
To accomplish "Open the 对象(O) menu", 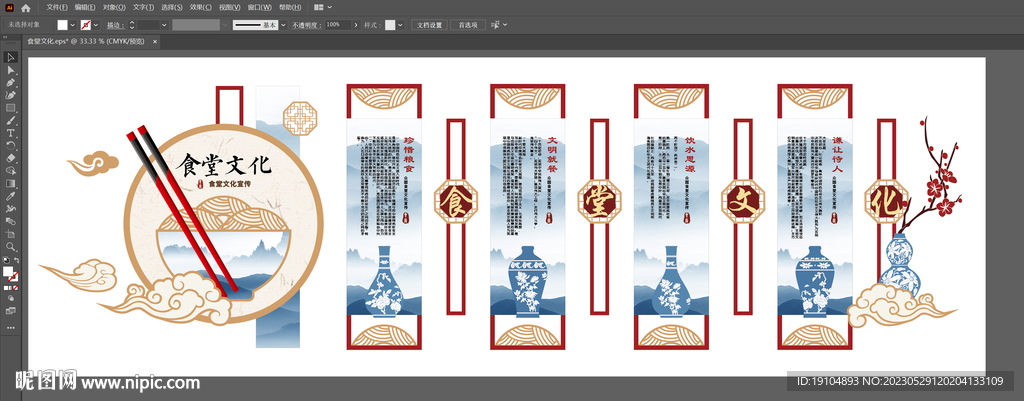I will pos(114,7).
